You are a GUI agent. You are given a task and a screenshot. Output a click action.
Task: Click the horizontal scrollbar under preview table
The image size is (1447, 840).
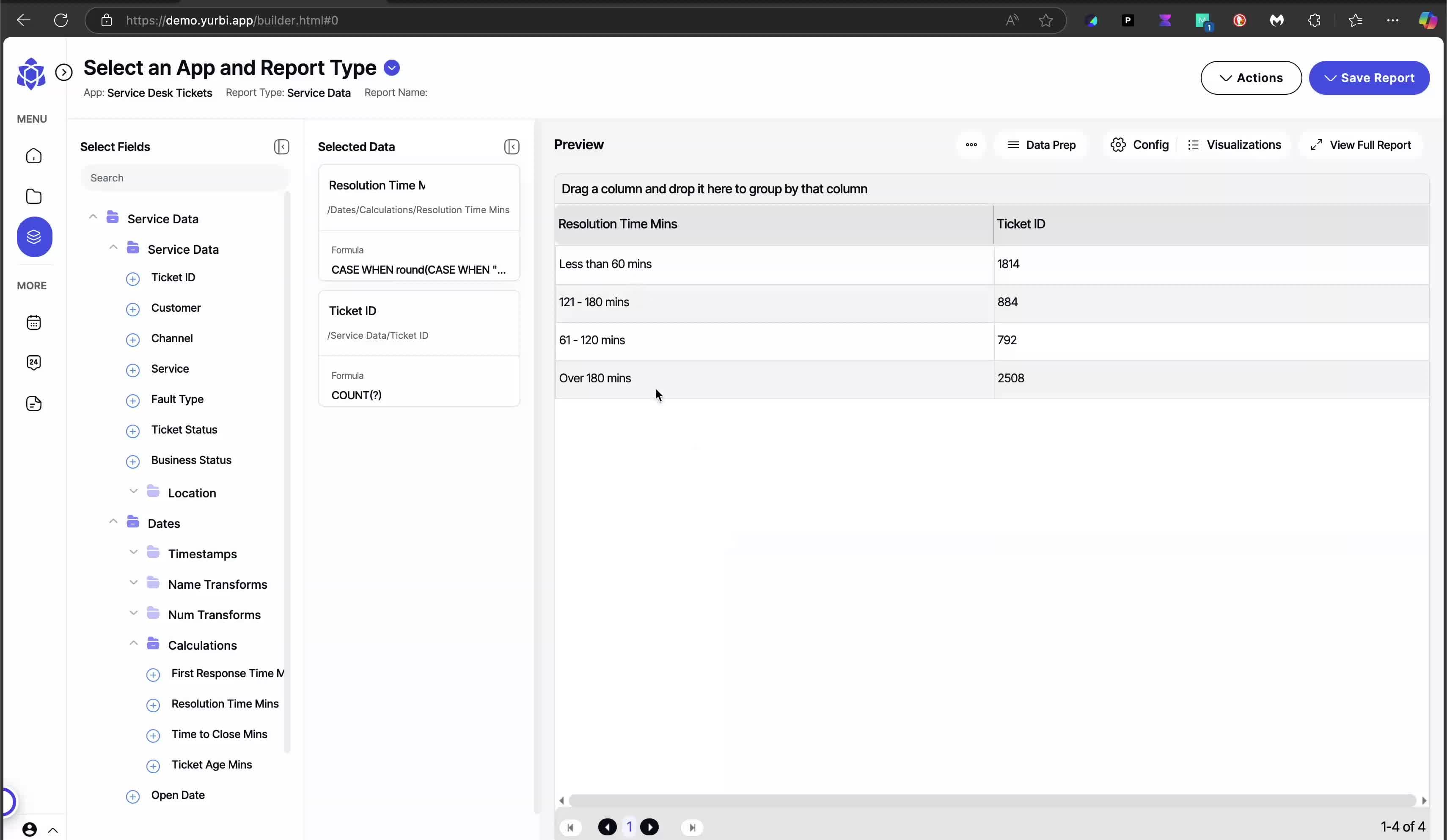[x=992, y=800]
